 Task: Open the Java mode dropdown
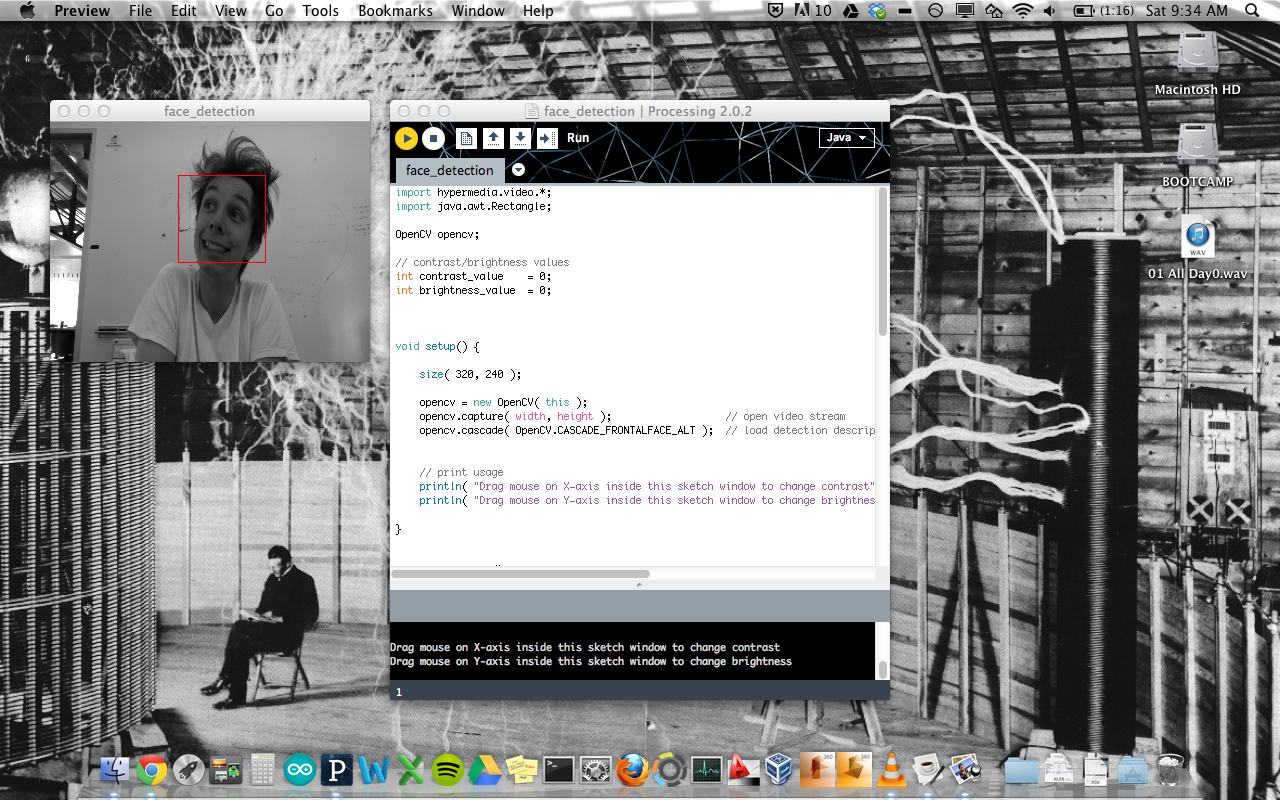click(x=846, y=138)
